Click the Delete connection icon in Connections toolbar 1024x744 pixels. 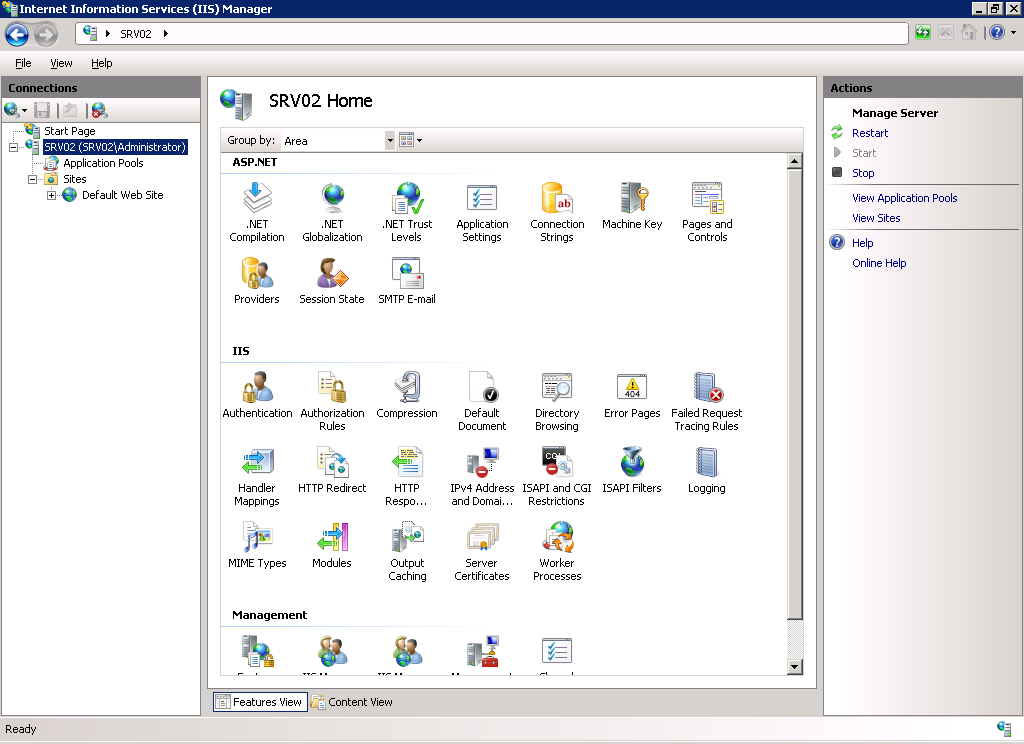point(99,110)
